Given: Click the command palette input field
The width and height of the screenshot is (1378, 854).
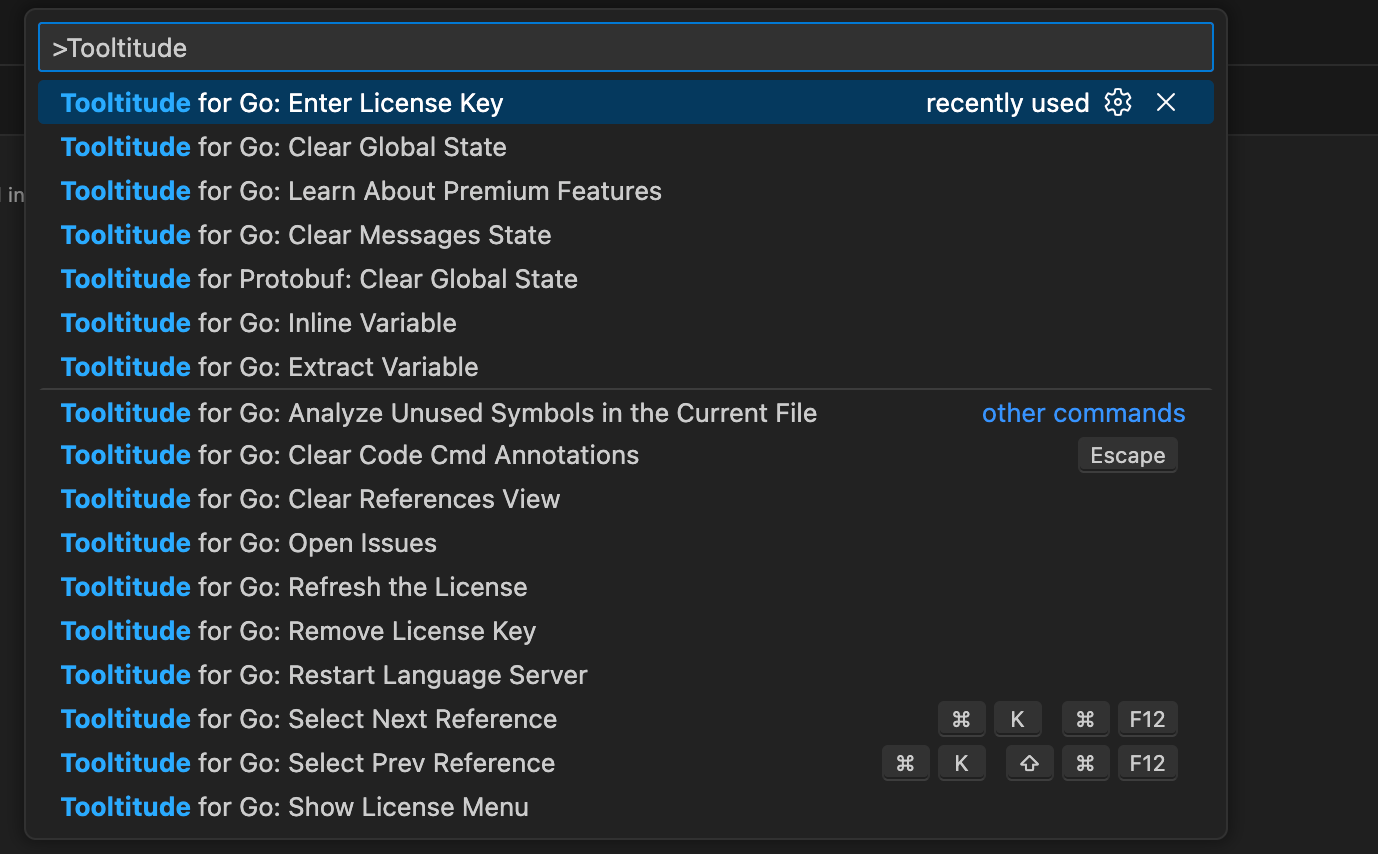Looking at the screenshot, I should pyautogui.click(x=626, y=46).
